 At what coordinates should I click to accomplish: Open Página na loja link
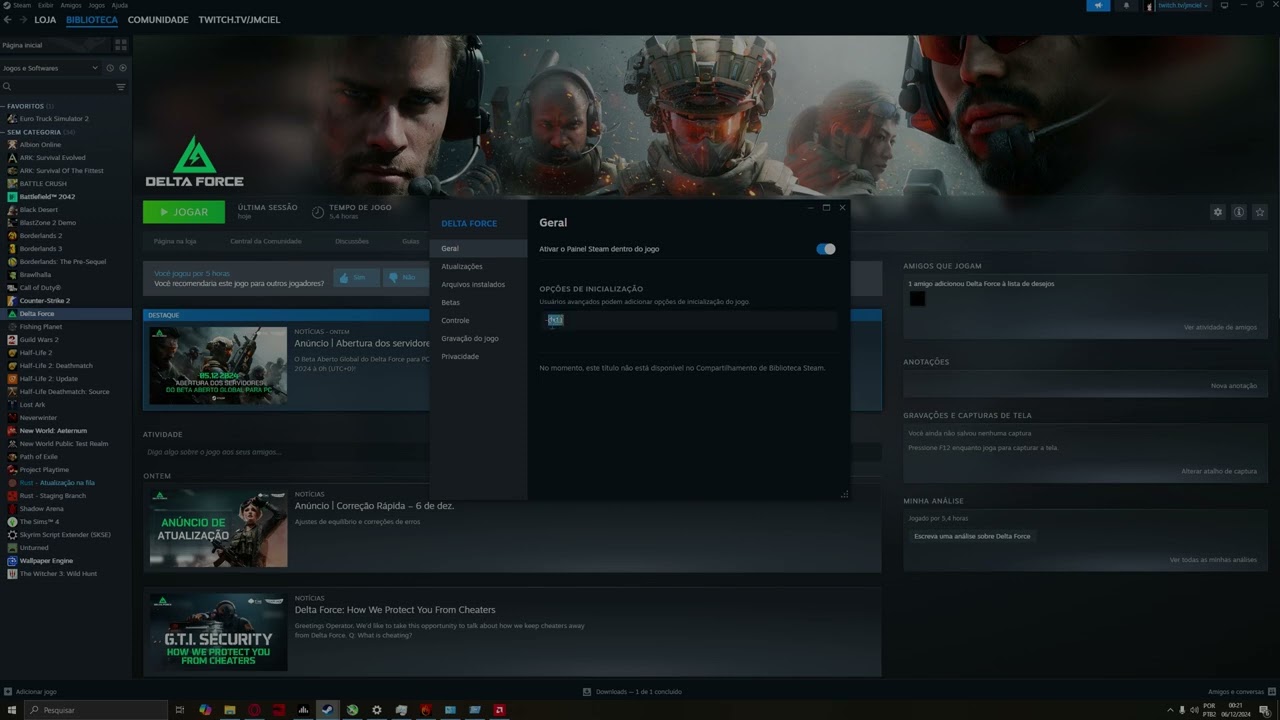pos(175,241)
